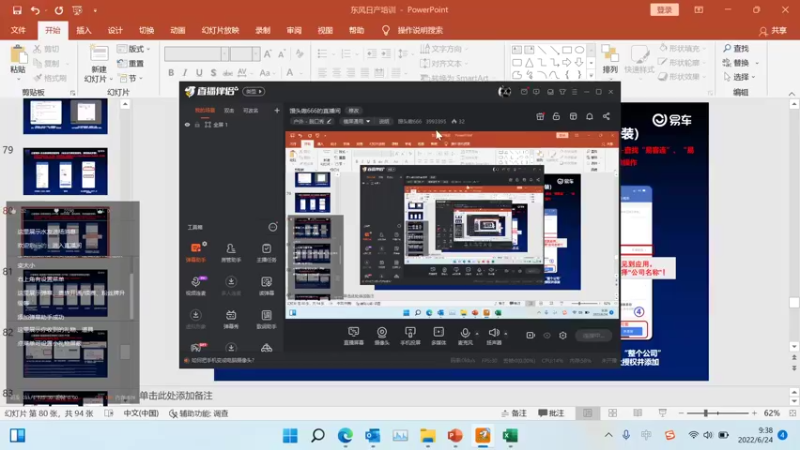Click the Tell Me search box (操作说明搜索)

[x=419, y=30]
